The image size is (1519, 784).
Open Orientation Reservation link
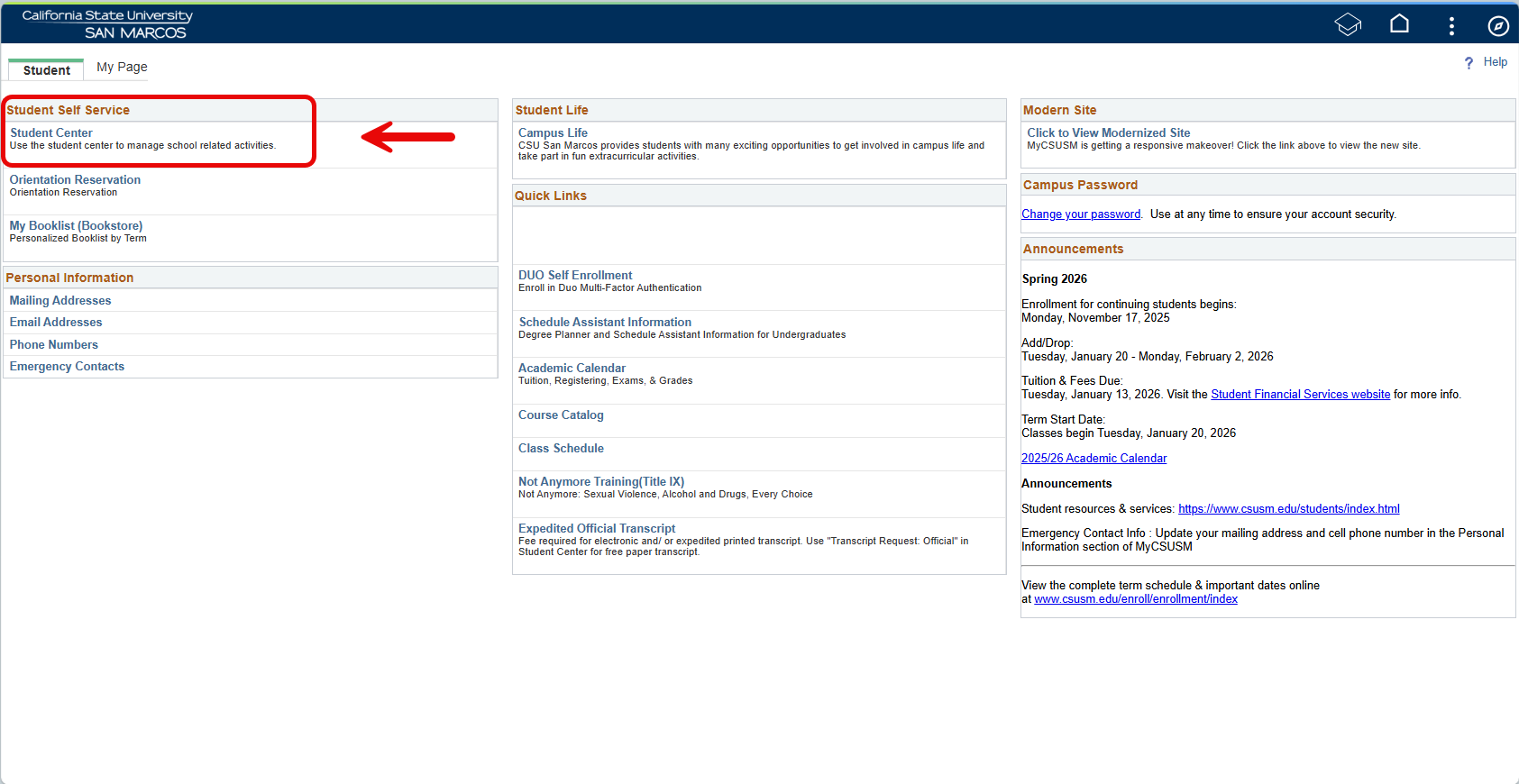click(x=75, y=179)
